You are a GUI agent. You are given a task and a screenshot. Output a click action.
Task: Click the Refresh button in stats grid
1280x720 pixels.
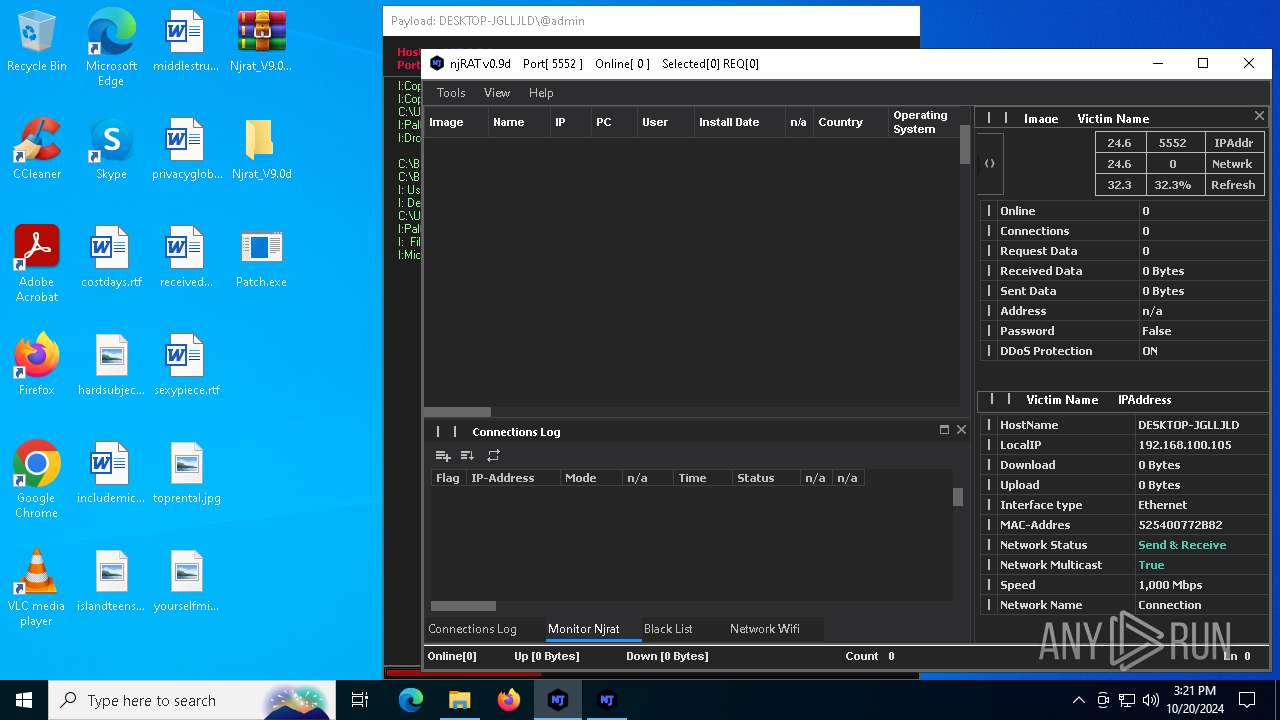click(1233, 185)
